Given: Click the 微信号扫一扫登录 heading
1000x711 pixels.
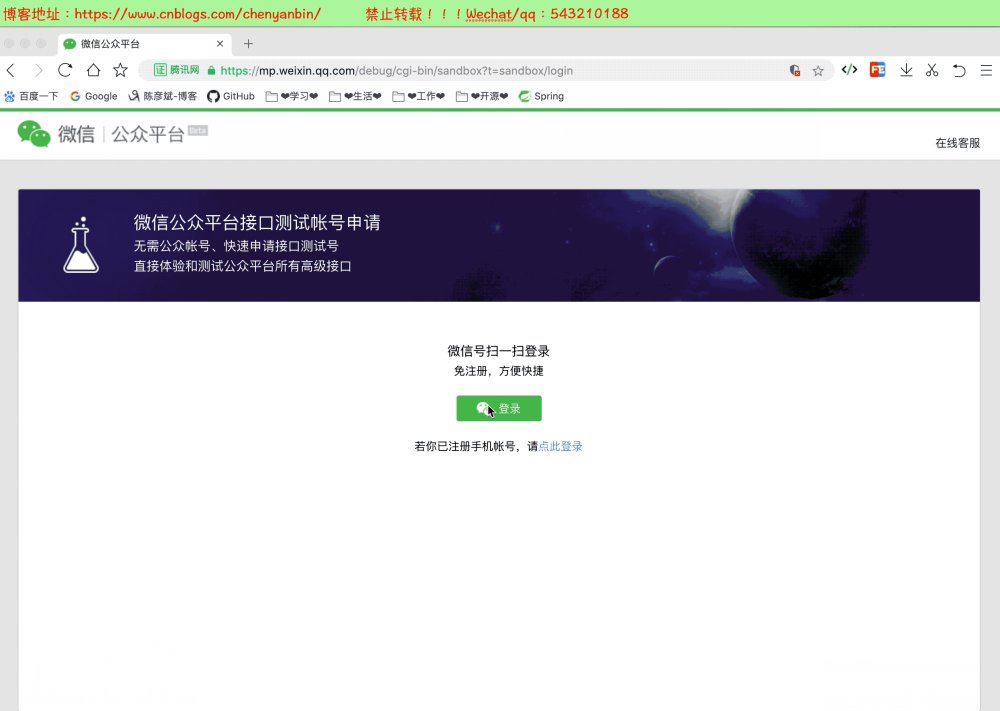Looking at the screenshot, I should click(498, 351).
